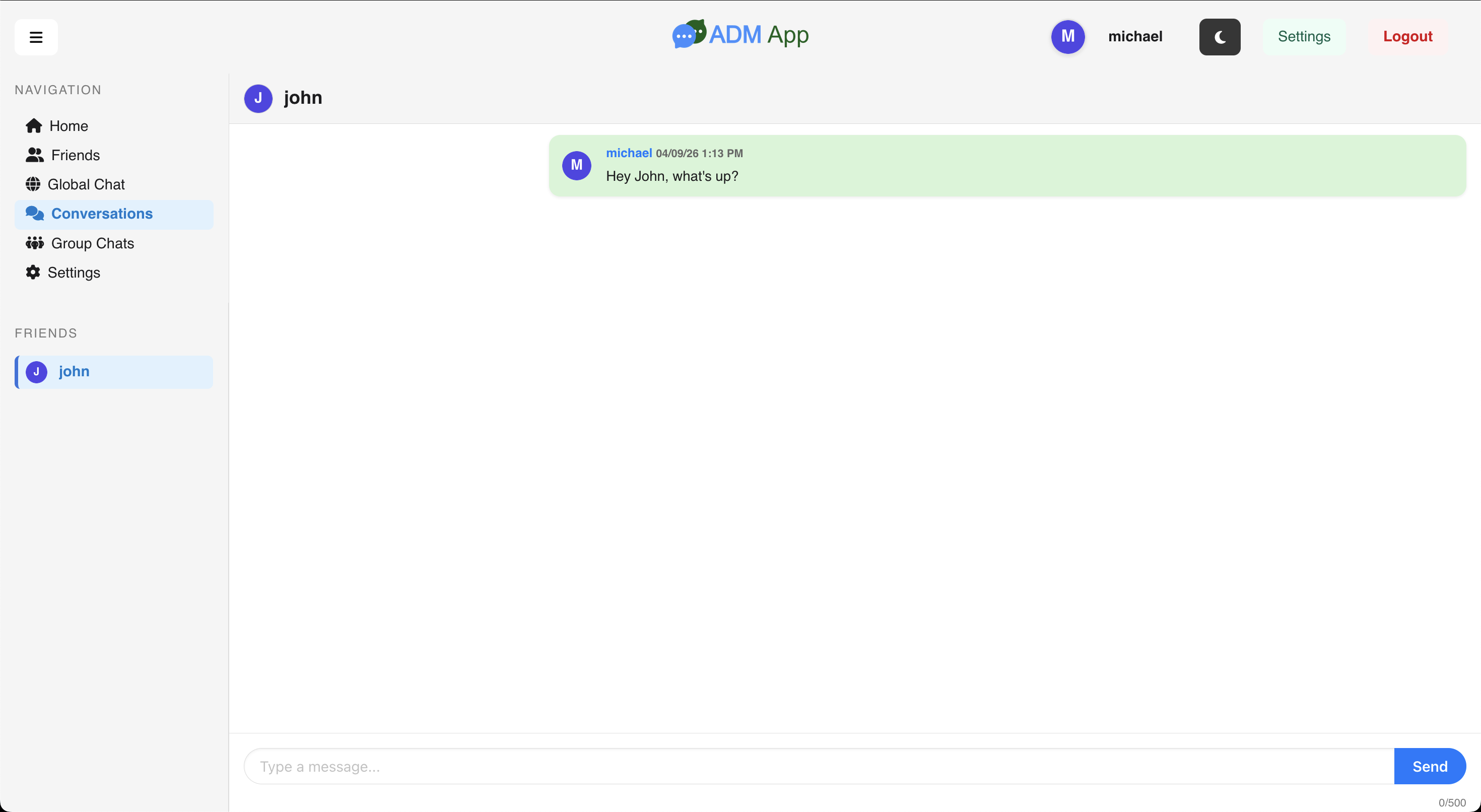Click the Friends people icon

pos(34,155)
